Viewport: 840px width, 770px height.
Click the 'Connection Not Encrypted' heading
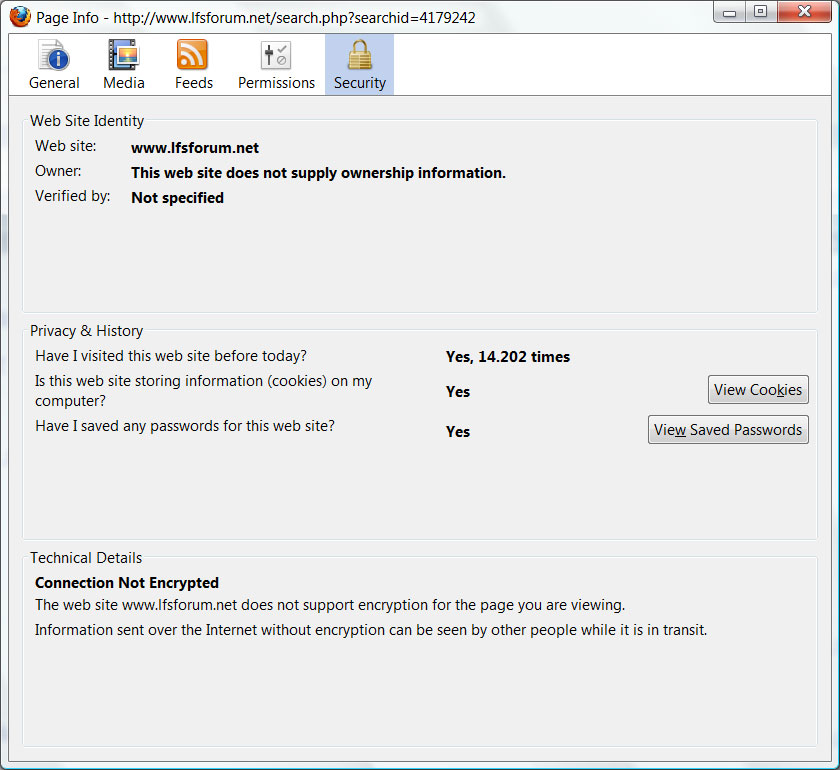point(127,582)
